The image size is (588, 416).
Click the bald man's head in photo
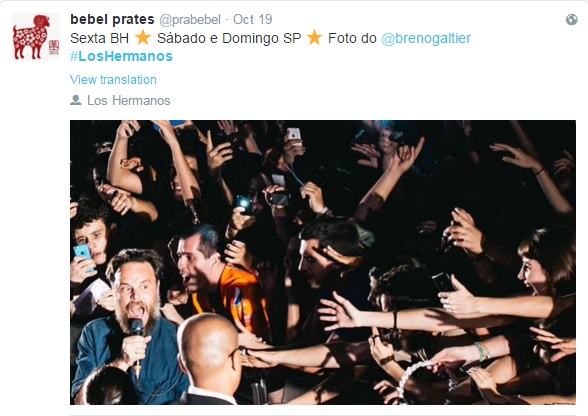[x=208, y=347]
